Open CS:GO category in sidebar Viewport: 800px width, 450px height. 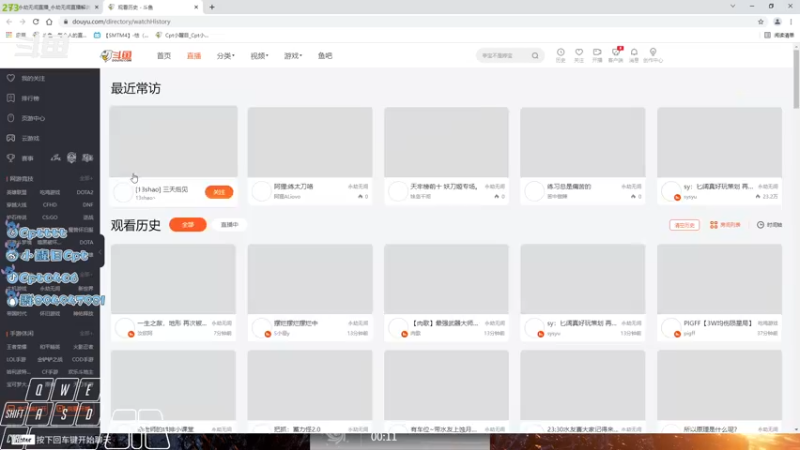pos(50,217)
